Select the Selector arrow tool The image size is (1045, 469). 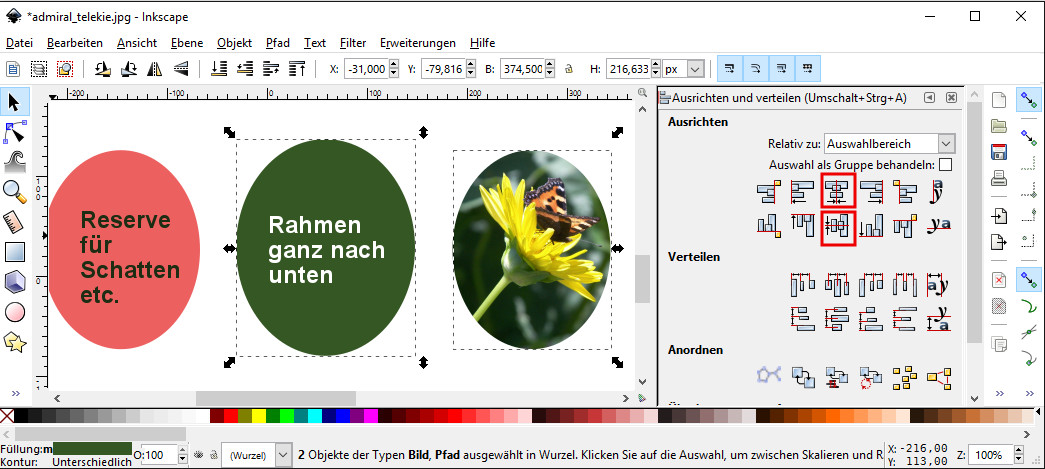point(14,103)
